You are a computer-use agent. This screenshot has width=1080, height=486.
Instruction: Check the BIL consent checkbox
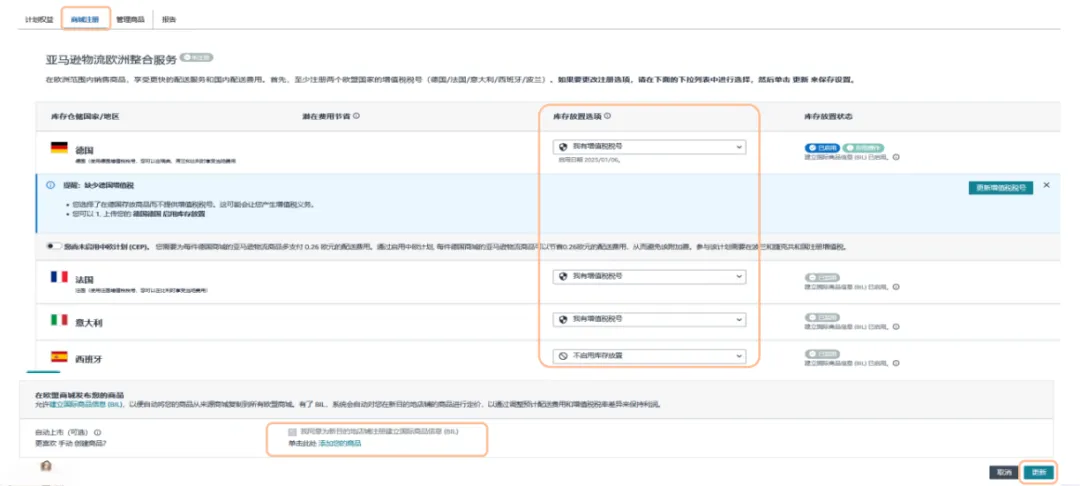click(x=293, y=432)
